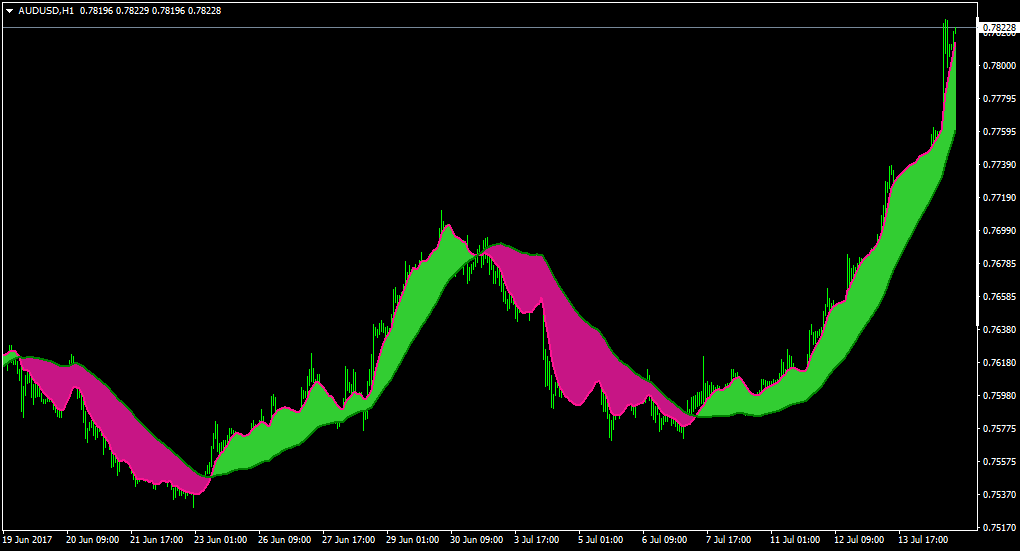Select the current price label 0.78228
This screenshot has height=551, width=1020.
click(999, 27)
